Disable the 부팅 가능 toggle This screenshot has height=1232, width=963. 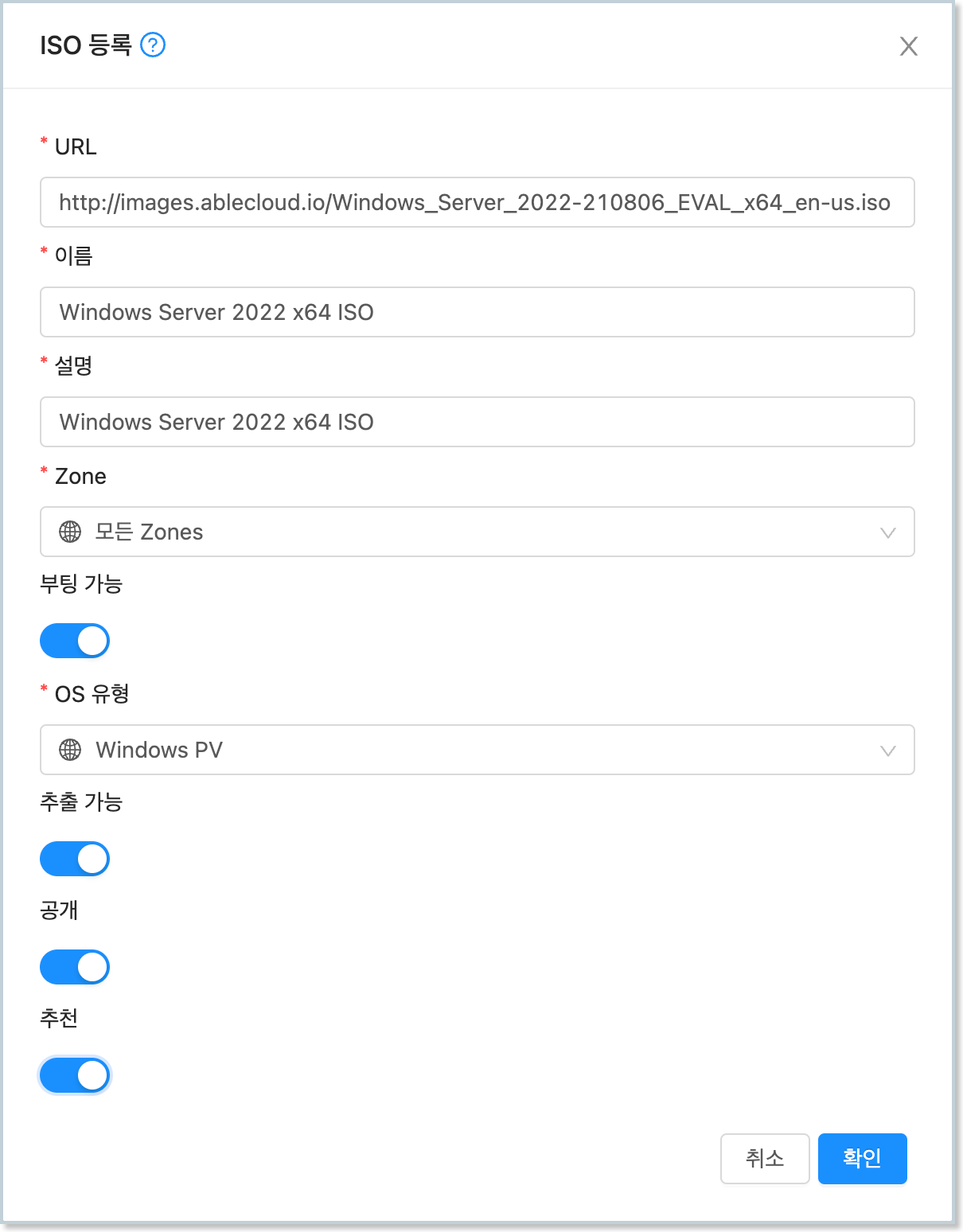[74, 640]
